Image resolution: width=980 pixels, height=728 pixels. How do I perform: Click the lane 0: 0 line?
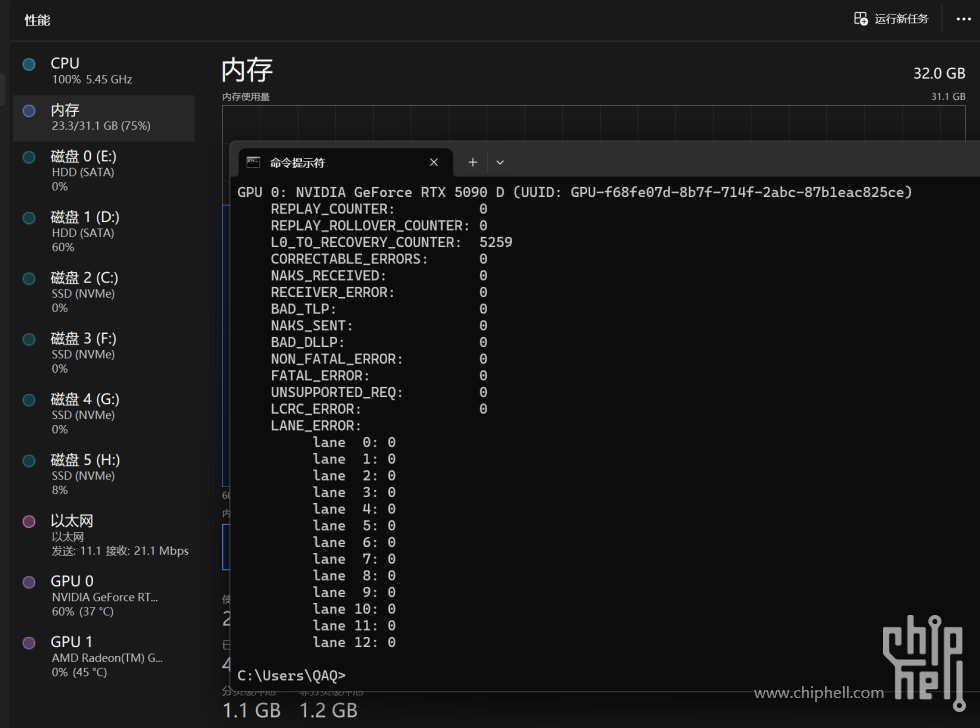[x=354, y=442]
